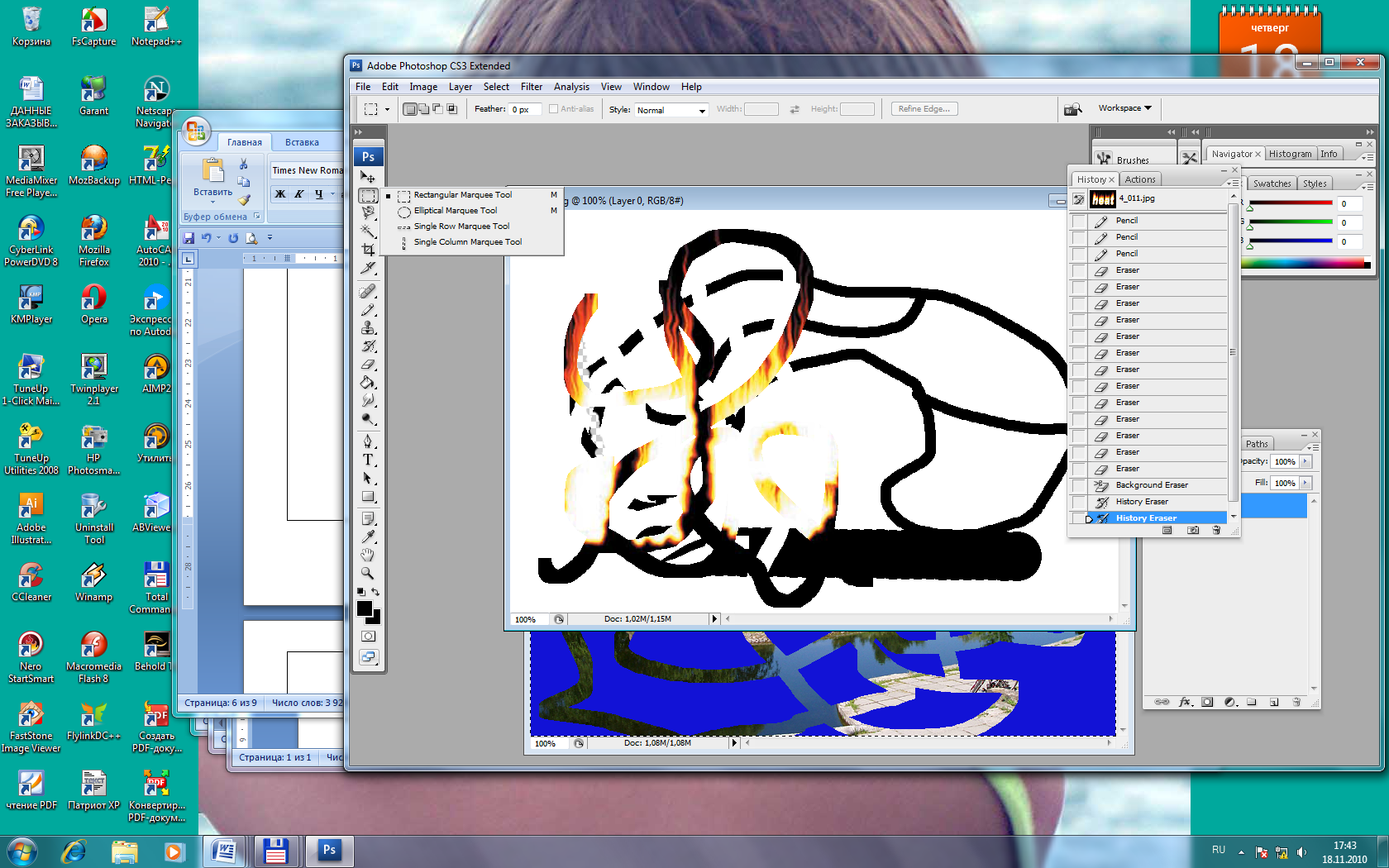1389x868 pixels.
Task: Open the History panel options menu
Action: tap(1232, 183)
